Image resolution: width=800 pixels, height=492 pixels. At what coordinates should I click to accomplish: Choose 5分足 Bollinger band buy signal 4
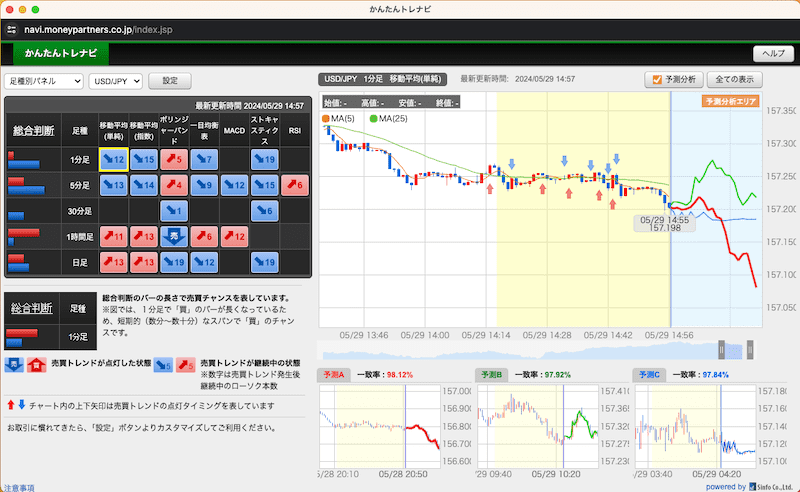pyautogui.click(x=174, y=185)
